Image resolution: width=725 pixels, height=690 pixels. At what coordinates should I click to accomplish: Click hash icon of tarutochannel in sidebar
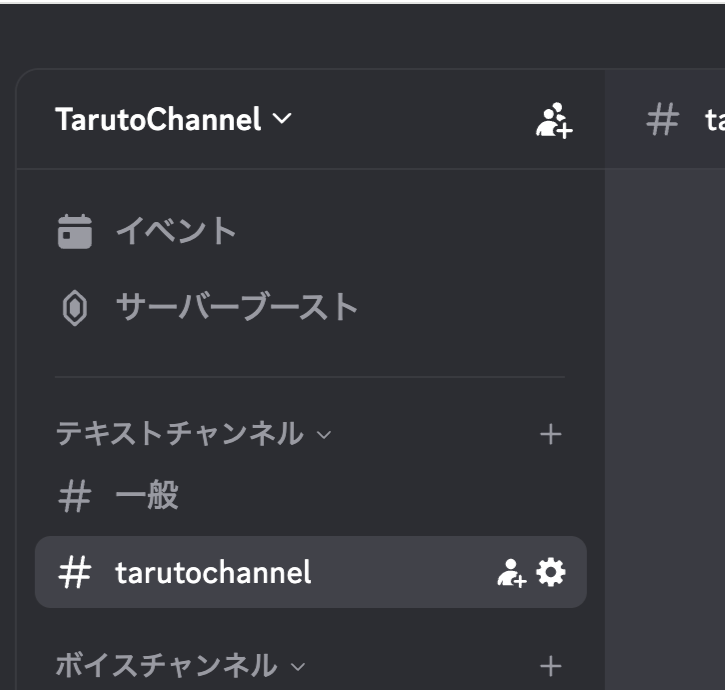click(x=75, y=573)
